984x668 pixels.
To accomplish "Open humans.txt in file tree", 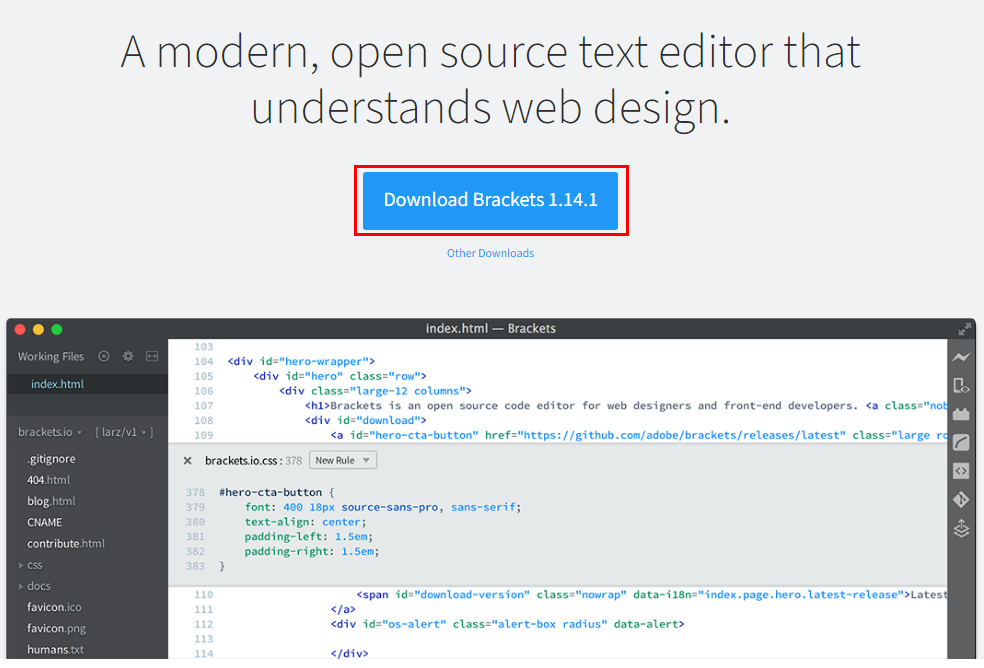I will click(55, 650).
